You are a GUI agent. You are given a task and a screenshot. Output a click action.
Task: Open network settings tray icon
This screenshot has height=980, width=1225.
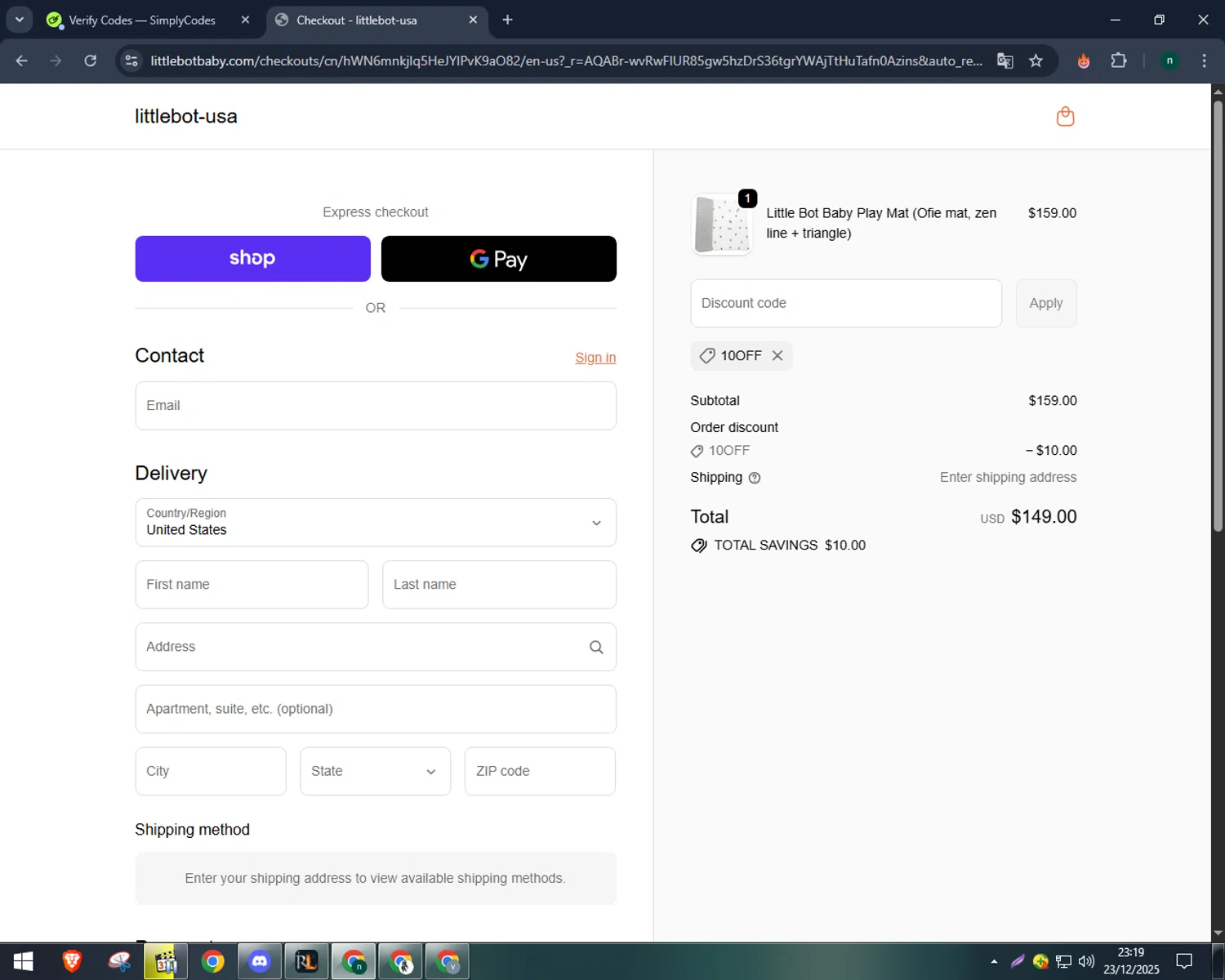point(1063,961)
